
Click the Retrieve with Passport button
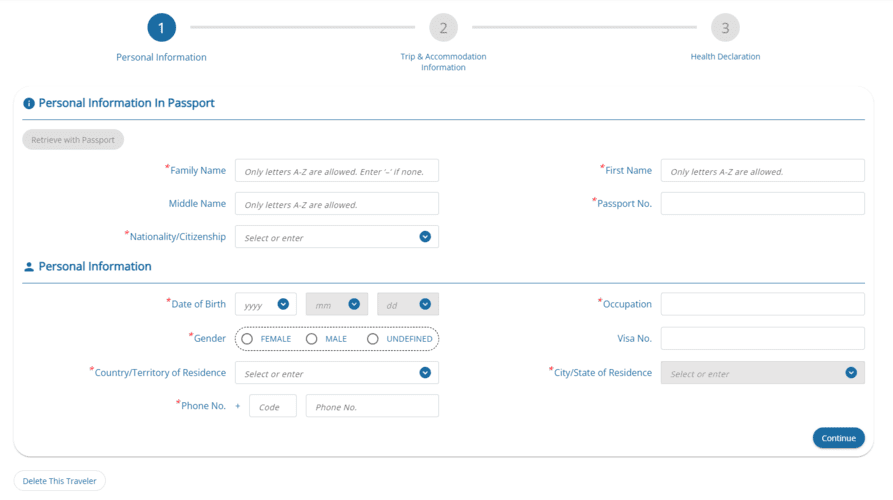pyautogui.click(x=73, y=140)
